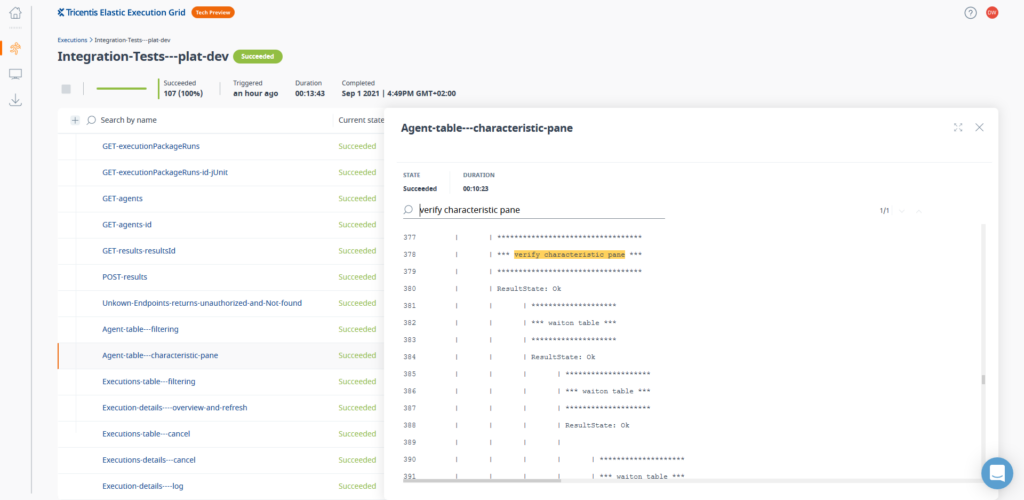Close the Agent-table characteristic-pane panel

coord(979,127)
